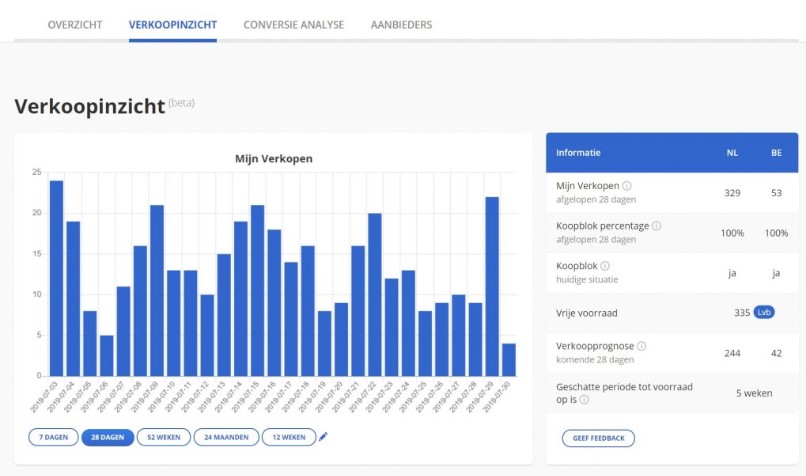806x476 pixels.
Task: Open the CONVERSIE ANALYSE tab
Action: [293, 25]
